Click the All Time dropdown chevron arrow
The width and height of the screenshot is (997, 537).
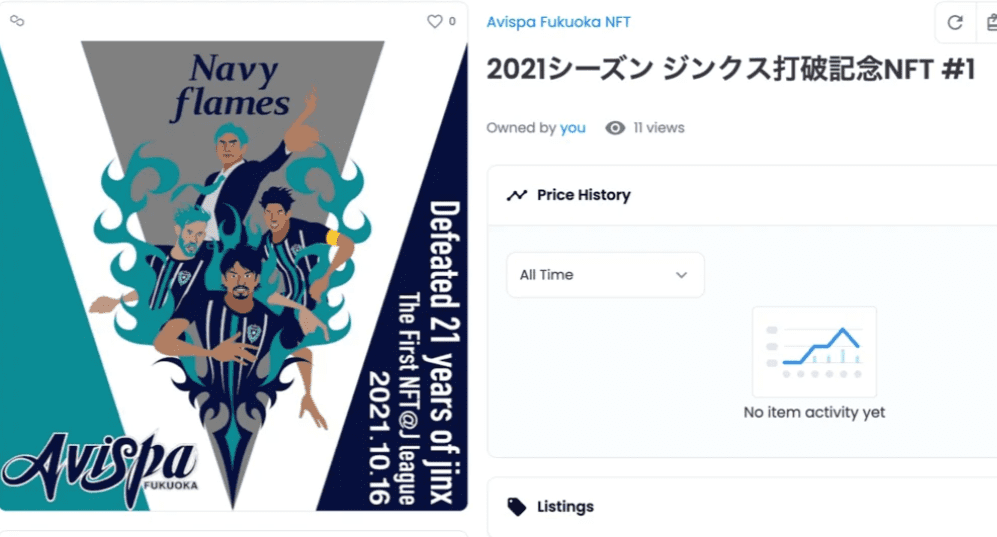pyautogui.click(x=682, y=275)
